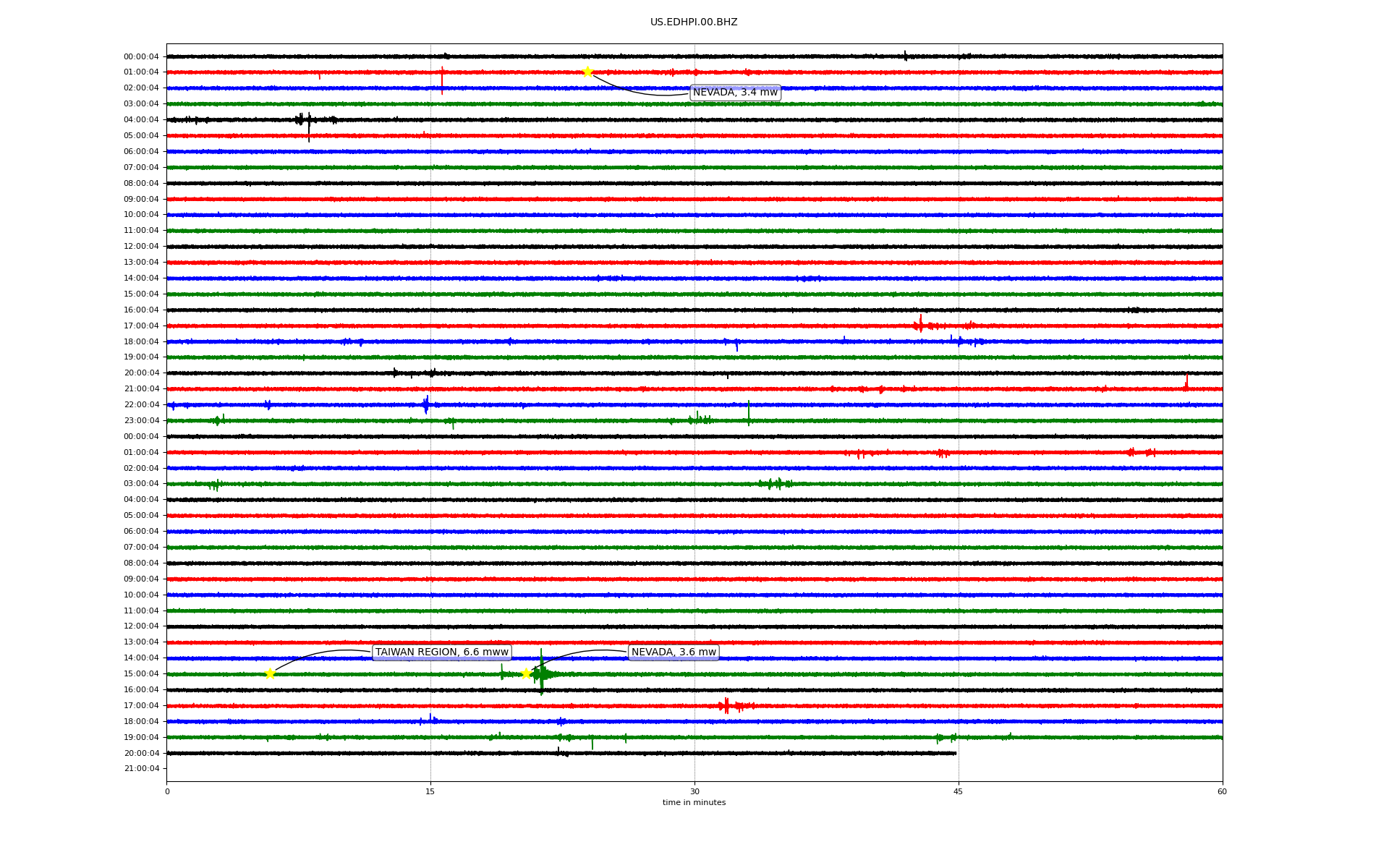Screen dimensions: 1389x868
Task: Click the US.EDHPI.00.BHZ plot title
Action: (x=693, y=22)
